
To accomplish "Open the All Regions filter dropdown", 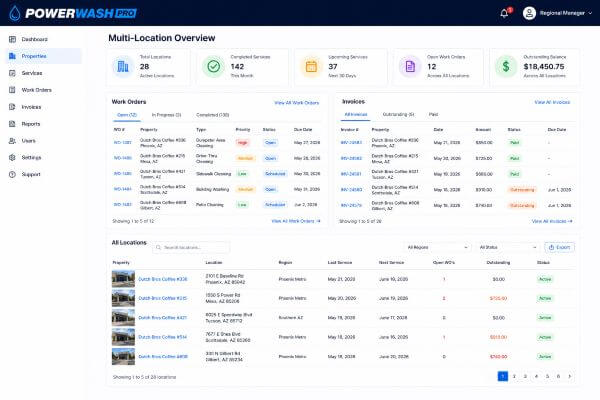I will click(437, 247).
